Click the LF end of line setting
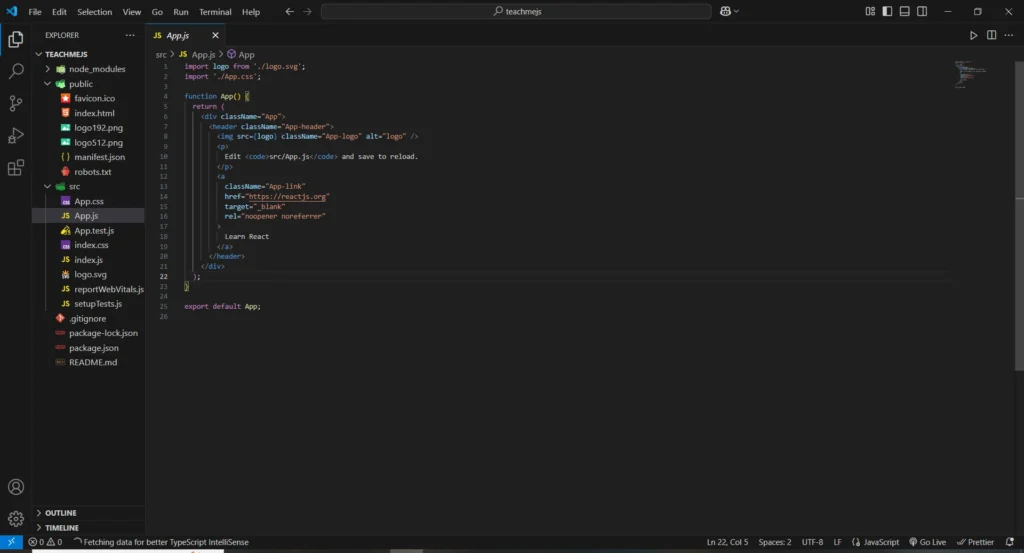 (837, 542)
